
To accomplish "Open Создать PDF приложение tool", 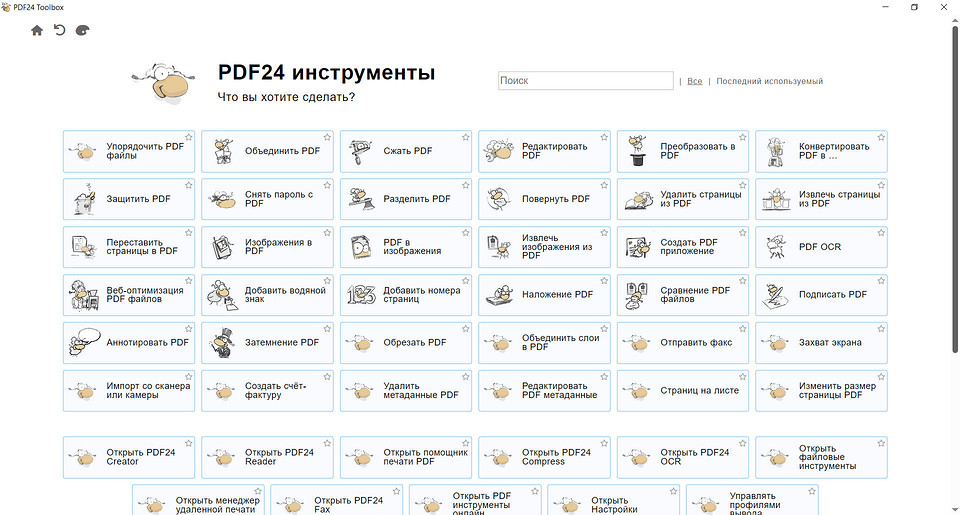I will (683, 247).
